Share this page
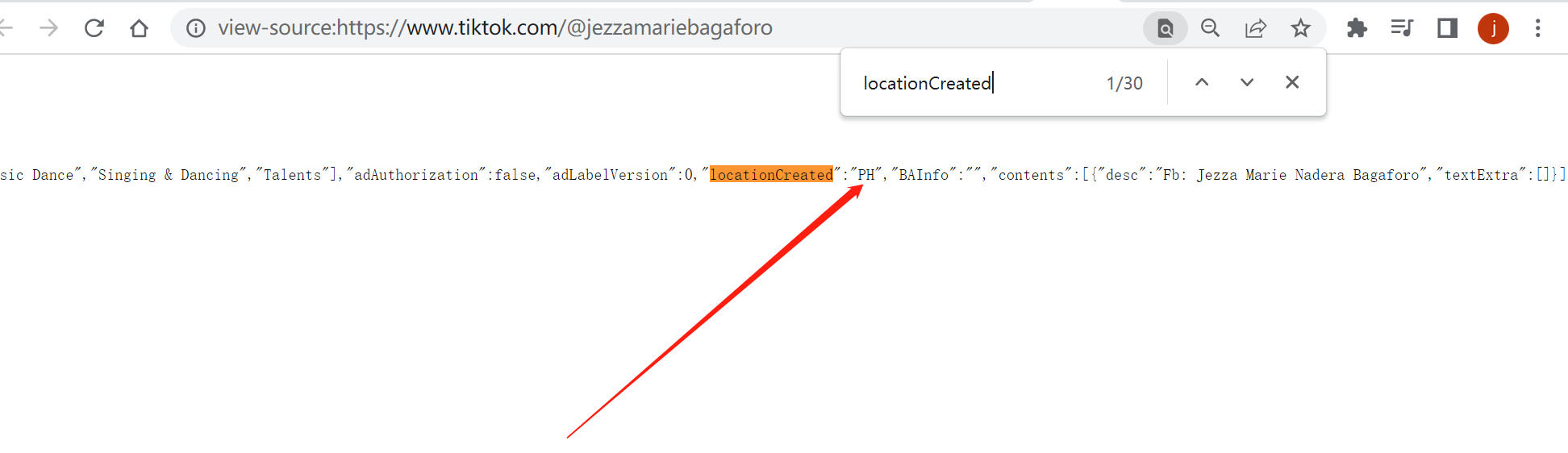This screenshot has width=1568, height=453. [x=1255, y=28]
